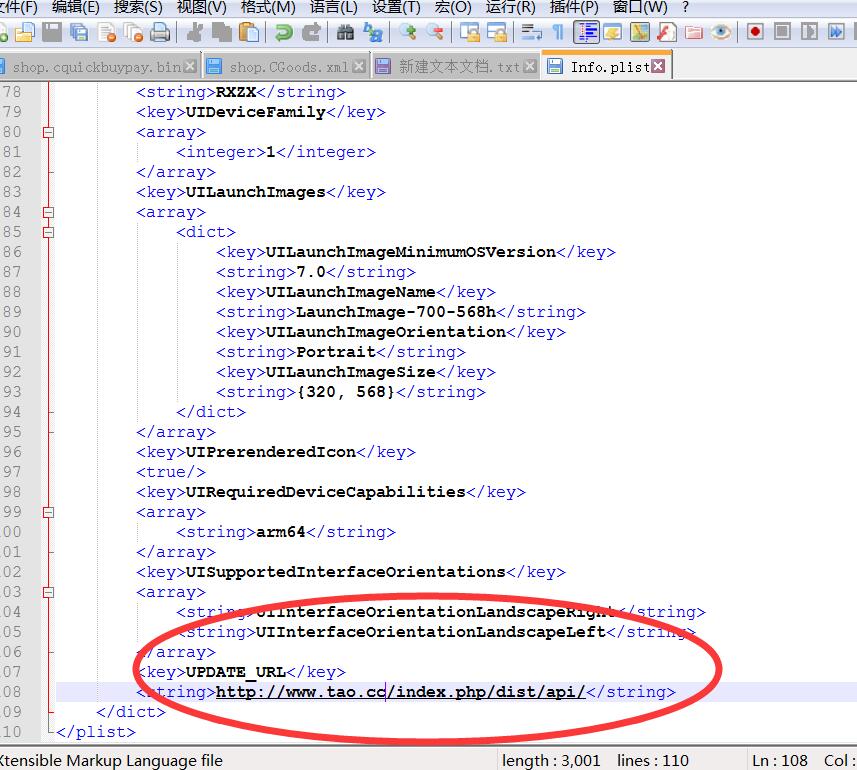Open Find with the binoculars icon

pos(345,32)
